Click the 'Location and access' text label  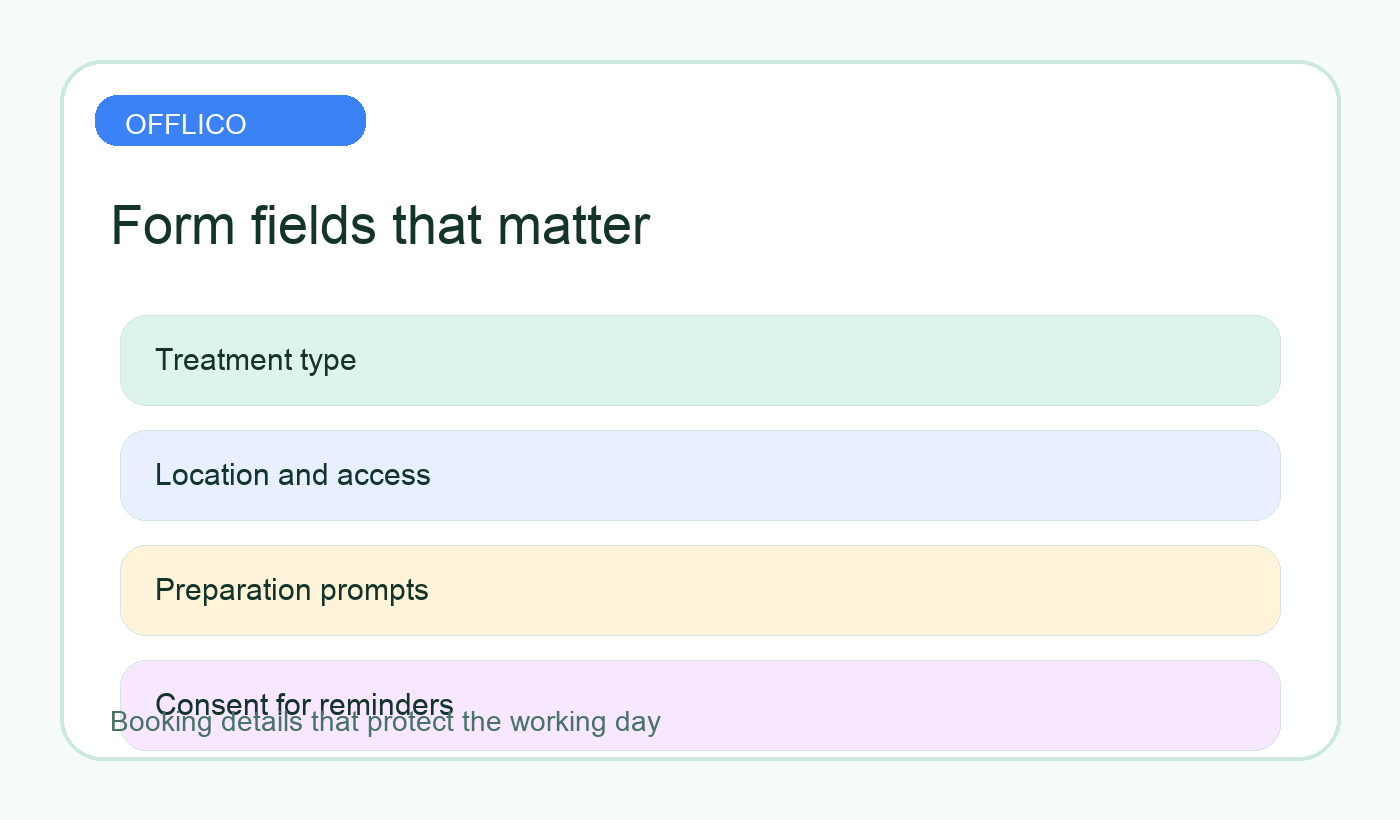click(293, 475)
